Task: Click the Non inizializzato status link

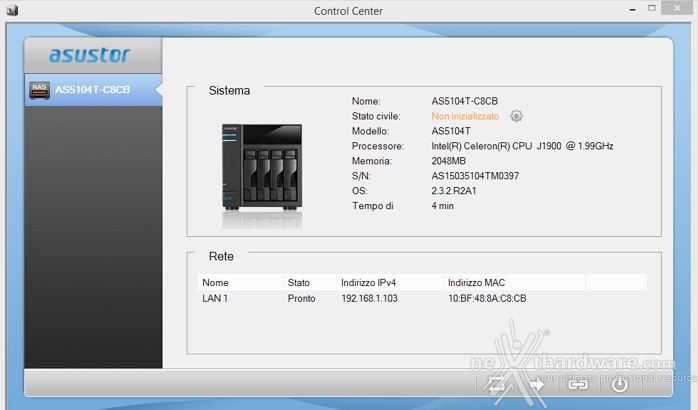Action: (x=465, y=116)
